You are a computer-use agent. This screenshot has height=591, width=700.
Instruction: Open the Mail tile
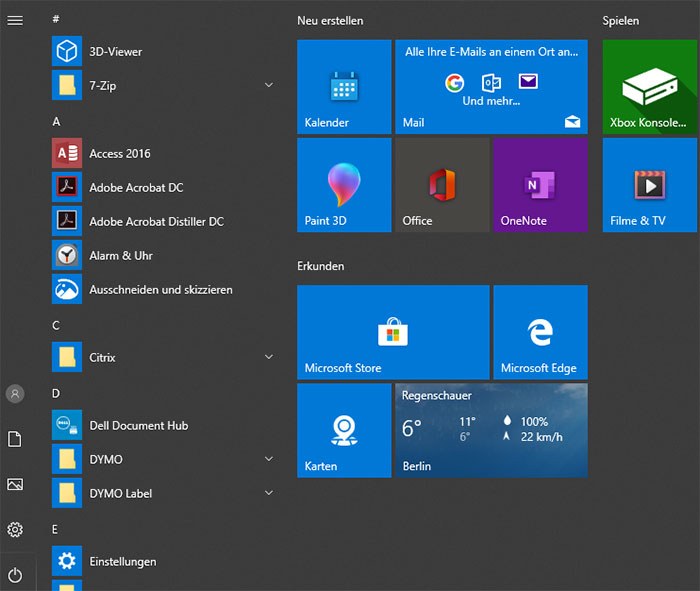click(492, 87)
